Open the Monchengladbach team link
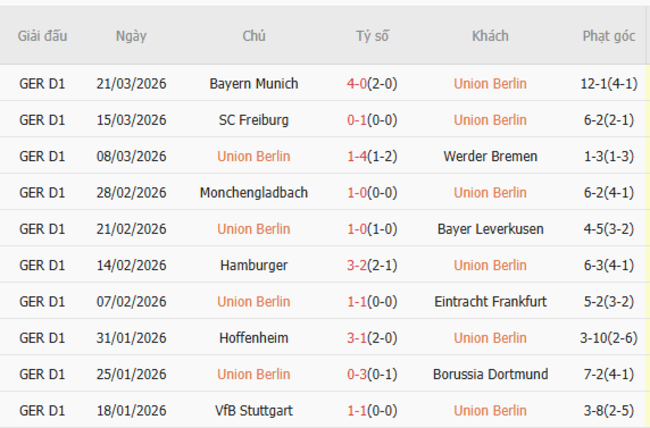Viewport: 650px width, 428px height. 254,193
